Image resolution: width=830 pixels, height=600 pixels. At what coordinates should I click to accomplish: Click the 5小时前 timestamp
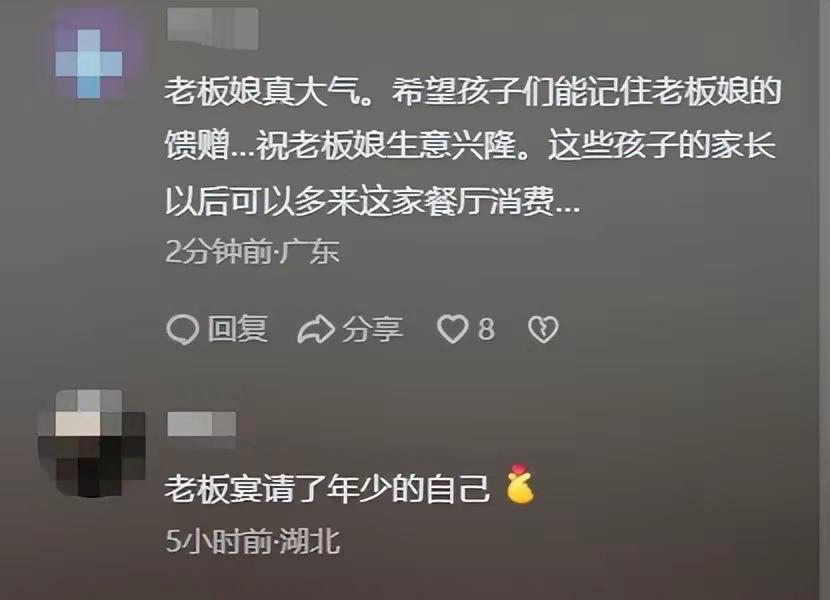point(219,541)
